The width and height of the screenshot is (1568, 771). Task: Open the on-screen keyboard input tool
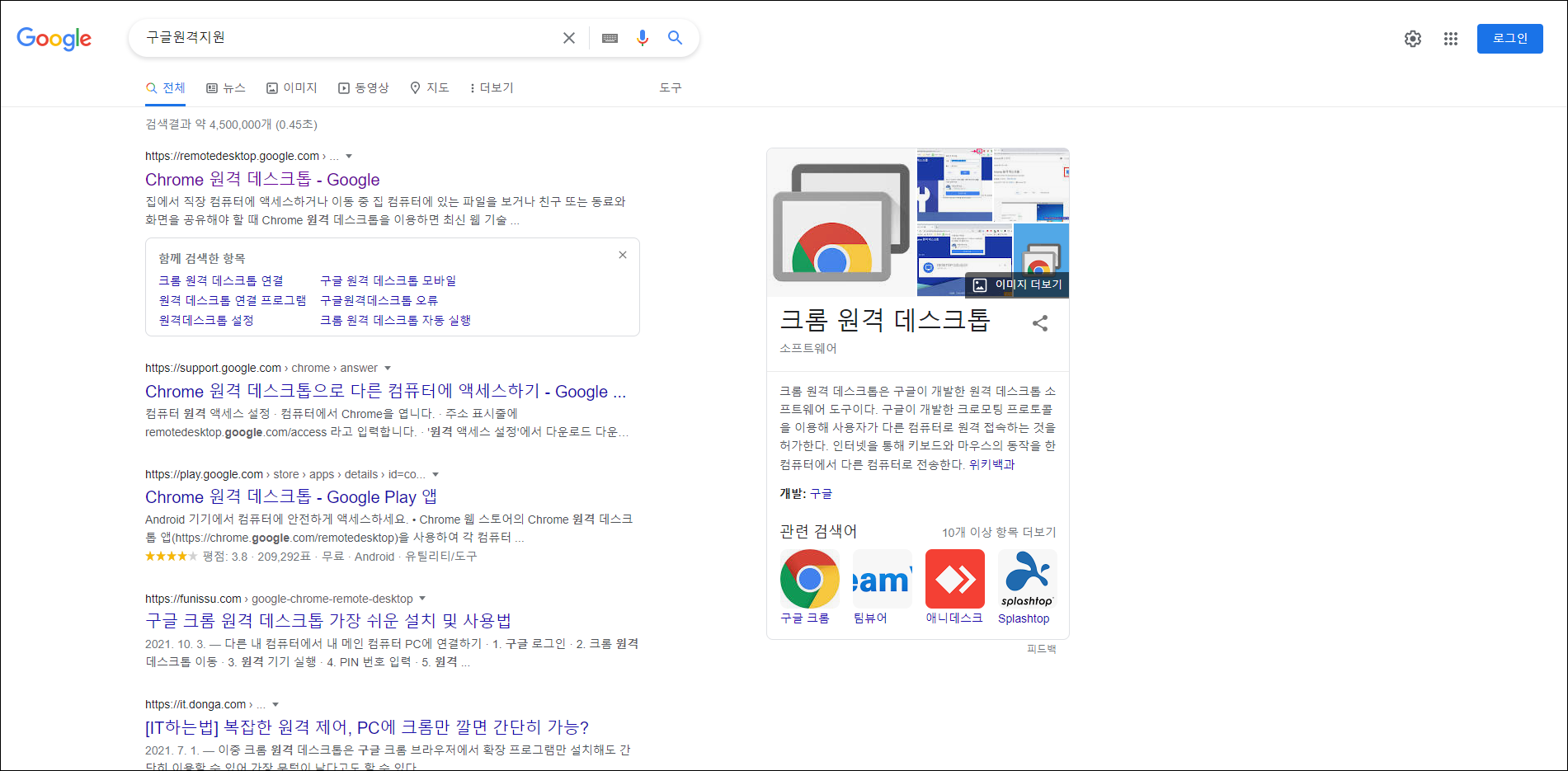point(610,38)
